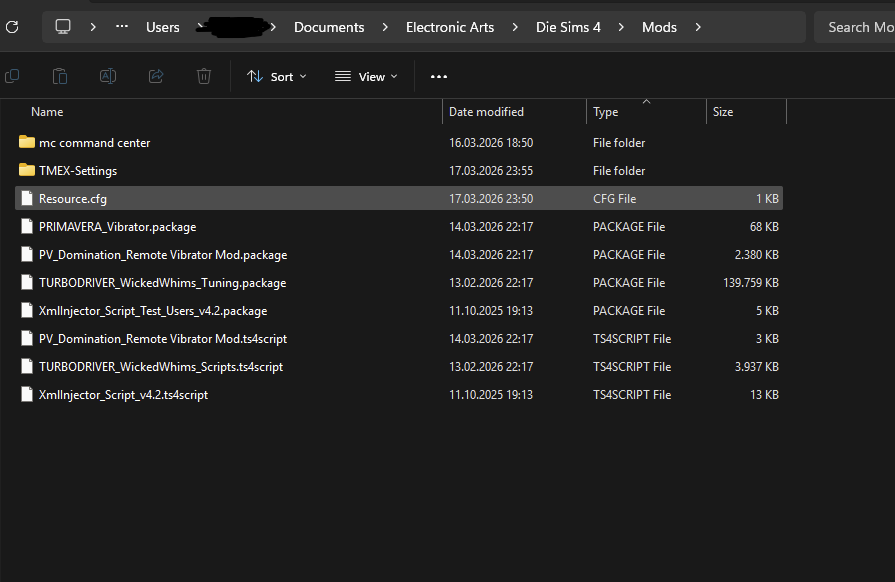This screenshot has width=895, height=582.
Task: Click the CFG File type cell
Action: pyautogui.click(x=615, y=199)
